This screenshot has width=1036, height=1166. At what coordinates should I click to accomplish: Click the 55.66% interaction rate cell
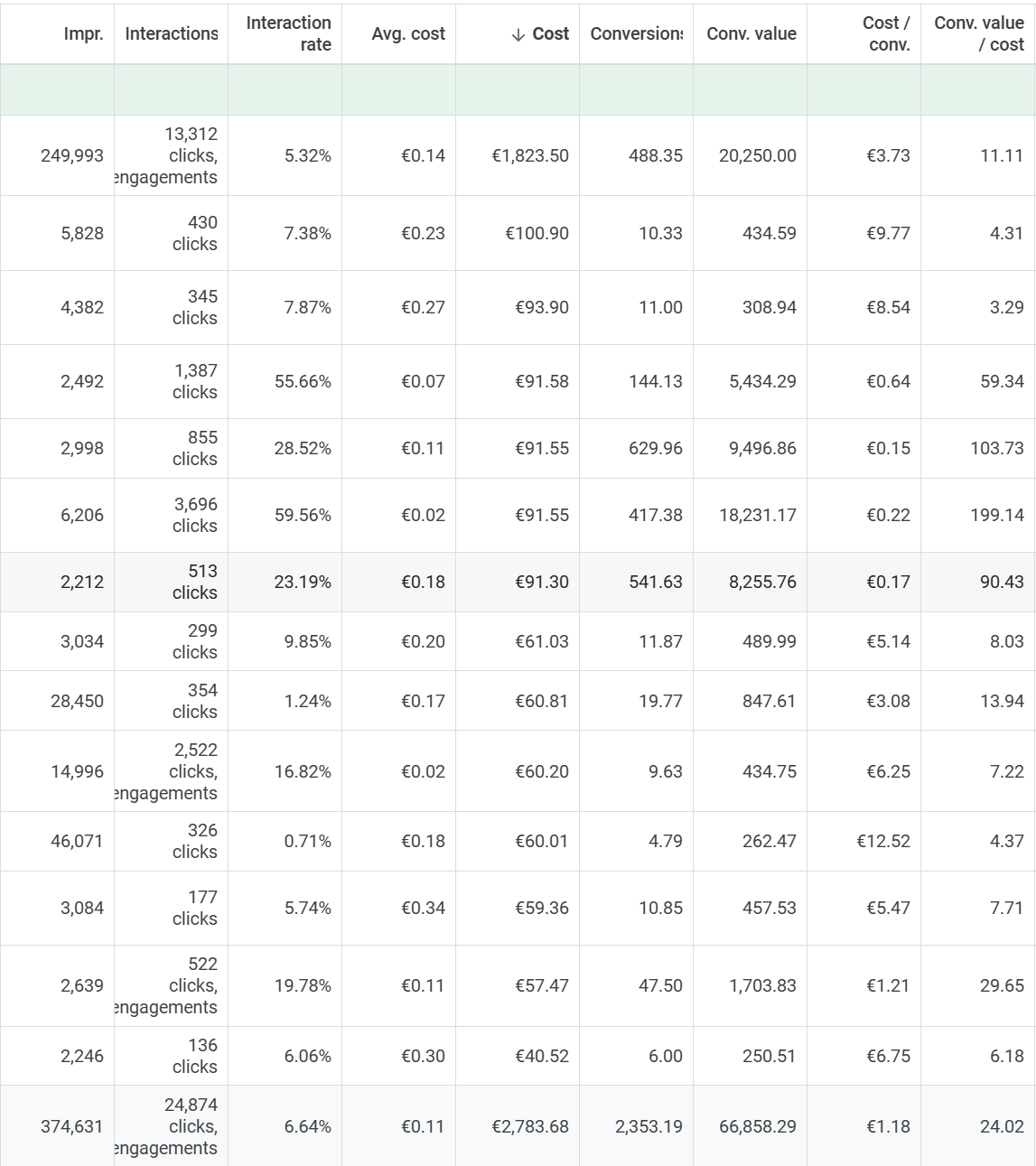tap(303, 381)
